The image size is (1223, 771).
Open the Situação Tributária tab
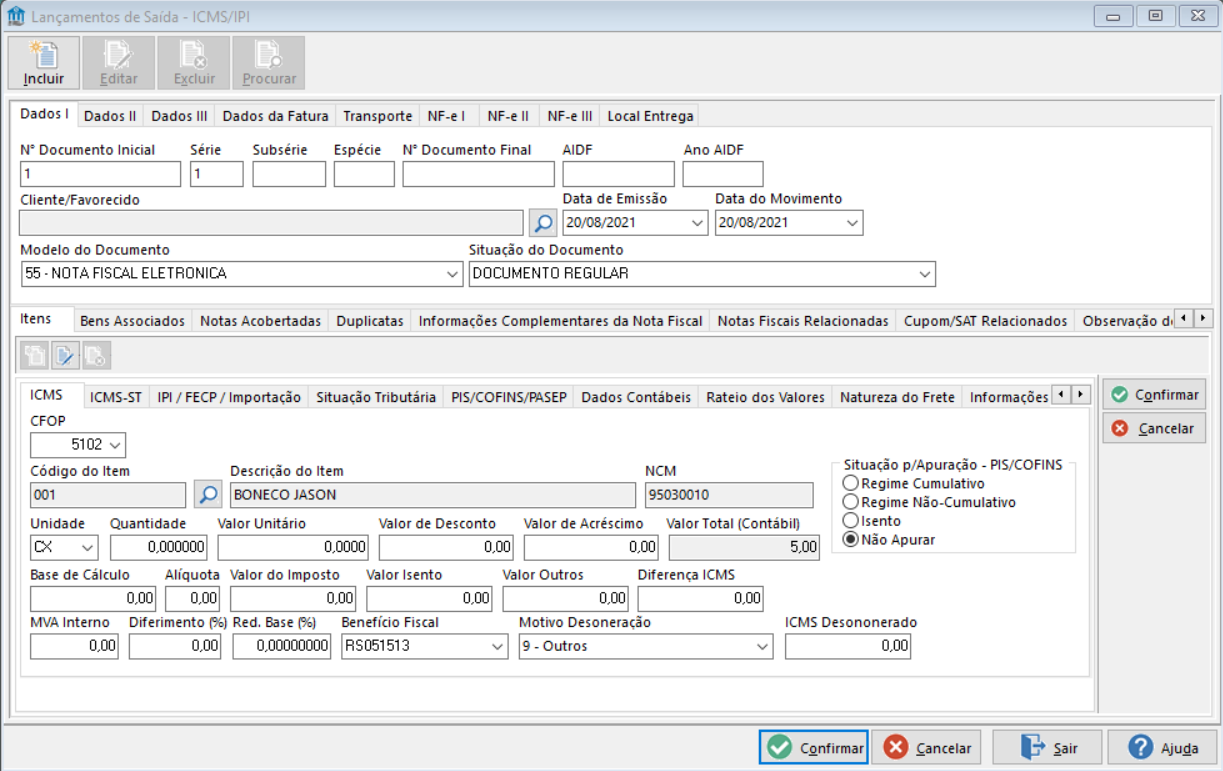(x=376, y=397)
